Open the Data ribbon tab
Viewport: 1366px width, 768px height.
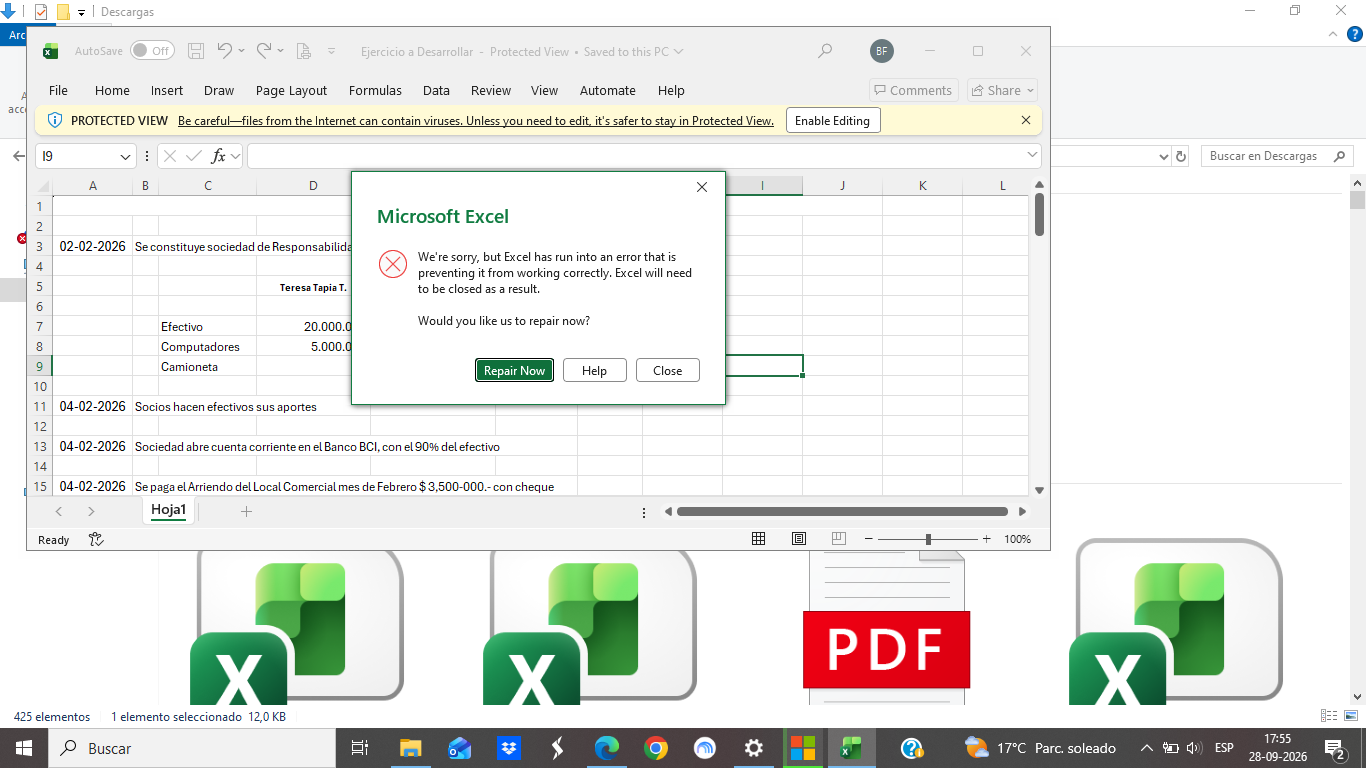pos(436,90)
